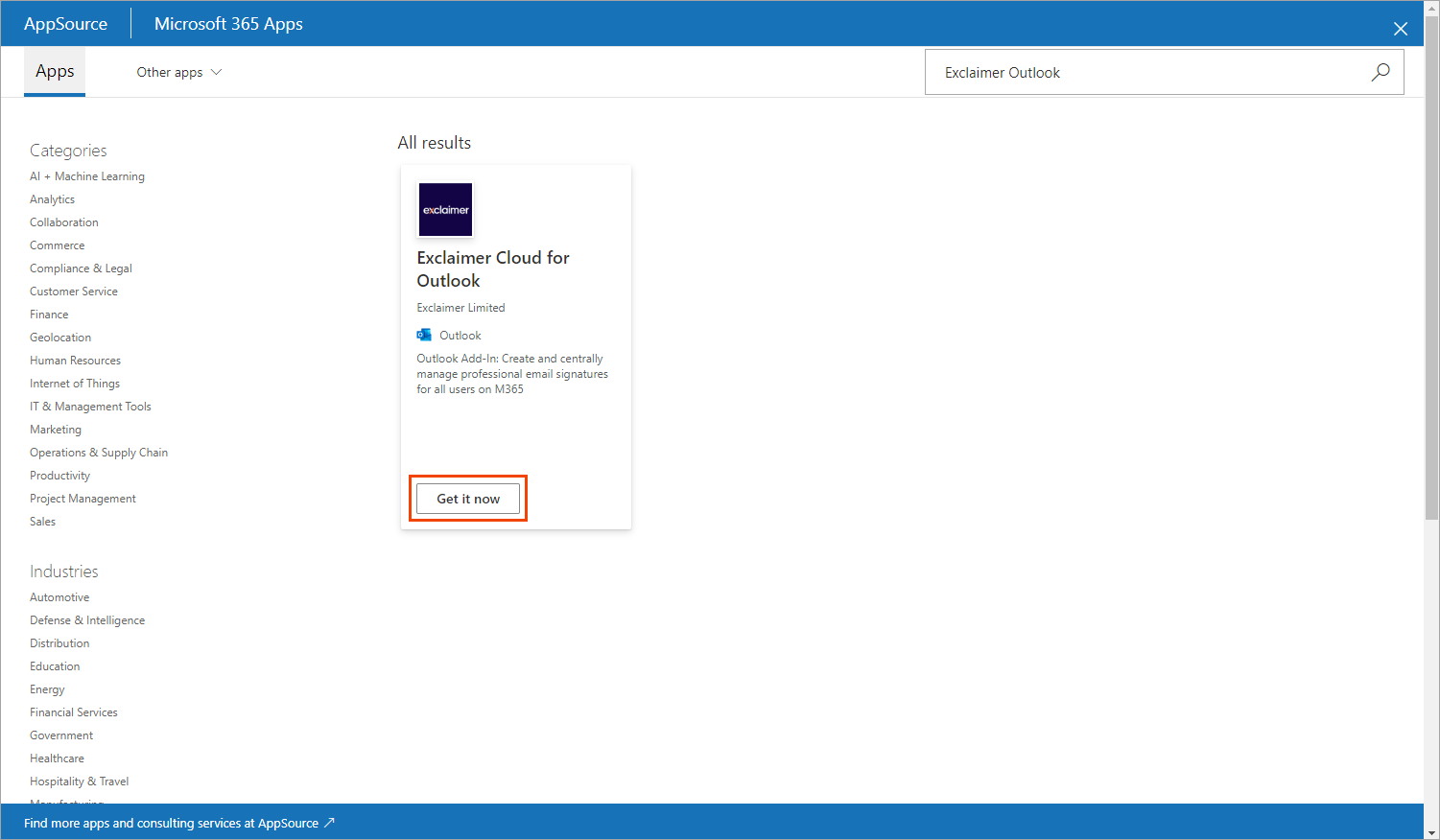Filter by AI + Machine Learning category
The width and height of the screenshot is (1440, 840).
click(x=87, y=176)
